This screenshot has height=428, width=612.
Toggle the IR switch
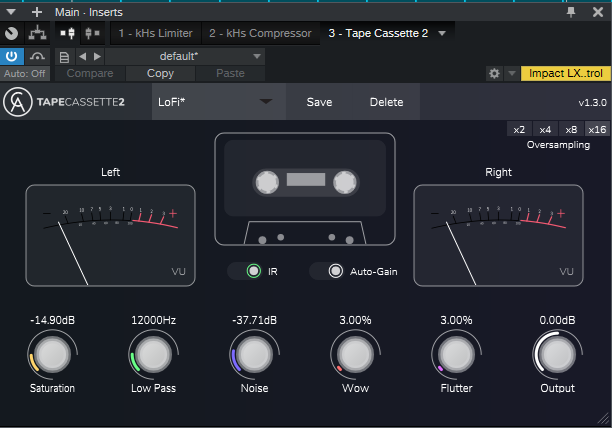click(253, 271)
